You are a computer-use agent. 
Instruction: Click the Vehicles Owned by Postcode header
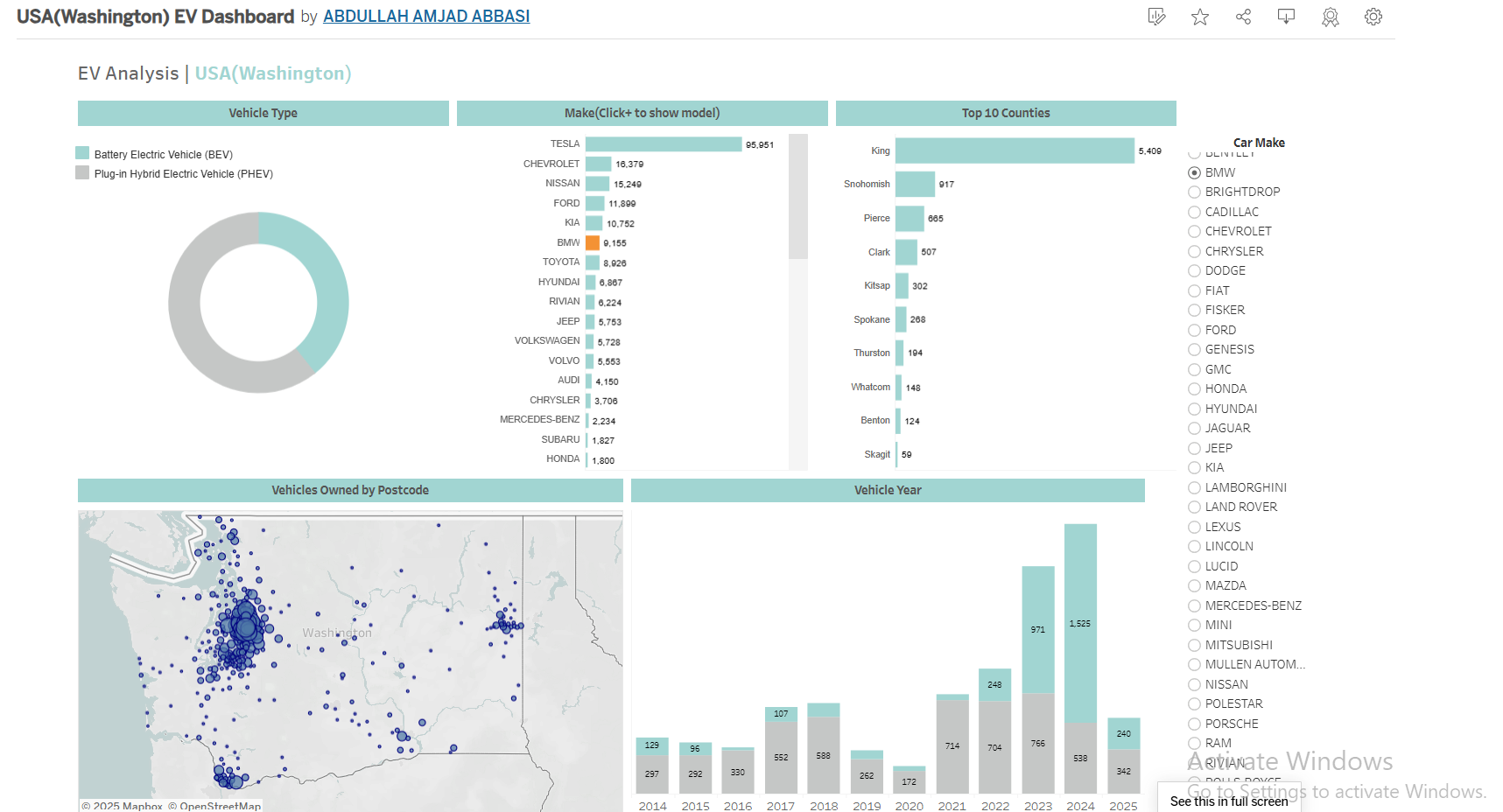point(350,490)
